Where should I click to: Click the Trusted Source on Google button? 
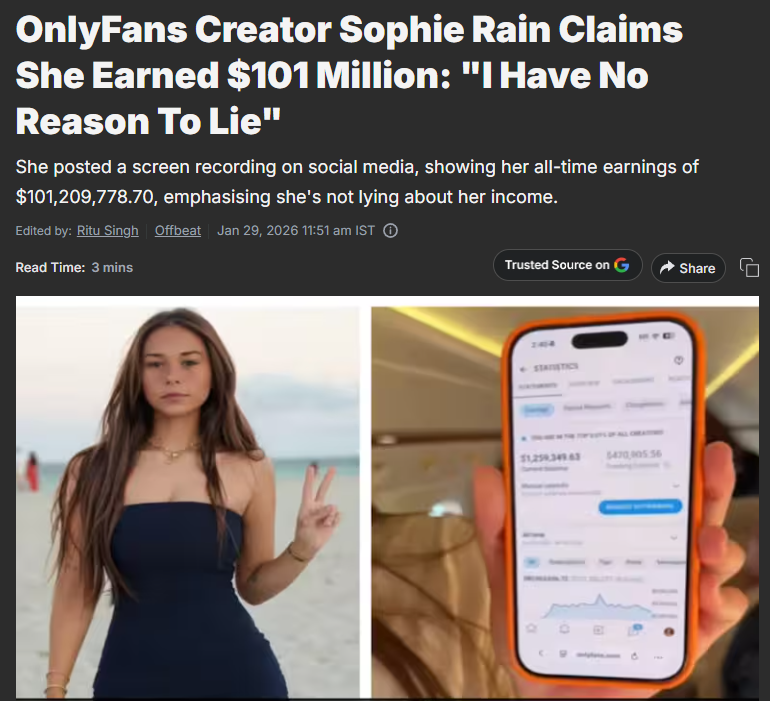pyautogui.click(x=568, y=265)
